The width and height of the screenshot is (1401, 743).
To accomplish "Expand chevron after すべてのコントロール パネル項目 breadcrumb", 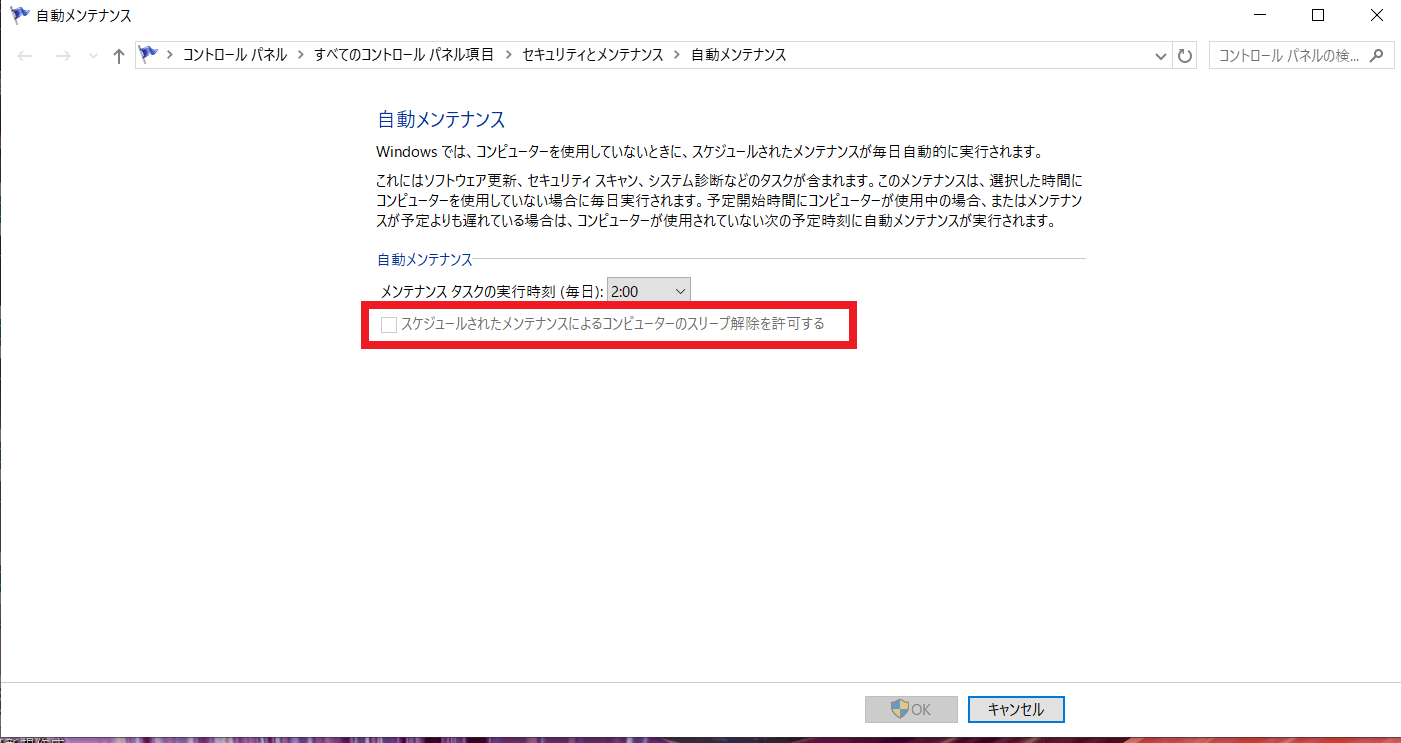I will tap(508, 55).
